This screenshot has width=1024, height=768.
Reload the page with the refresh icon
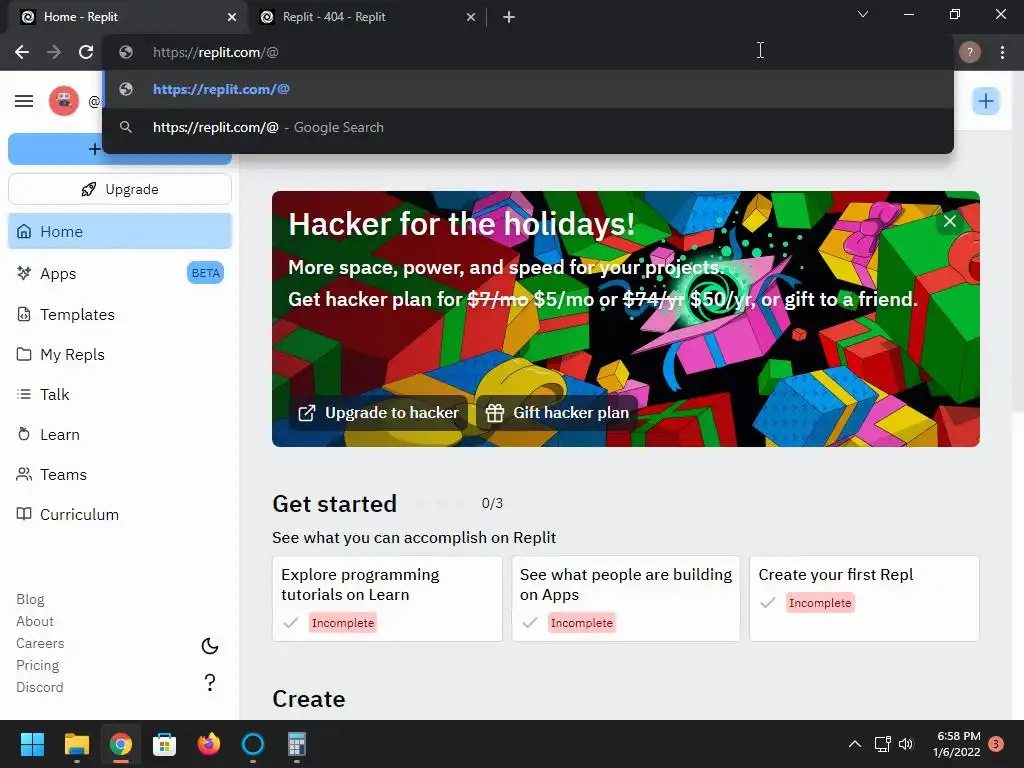pos(86,52)
